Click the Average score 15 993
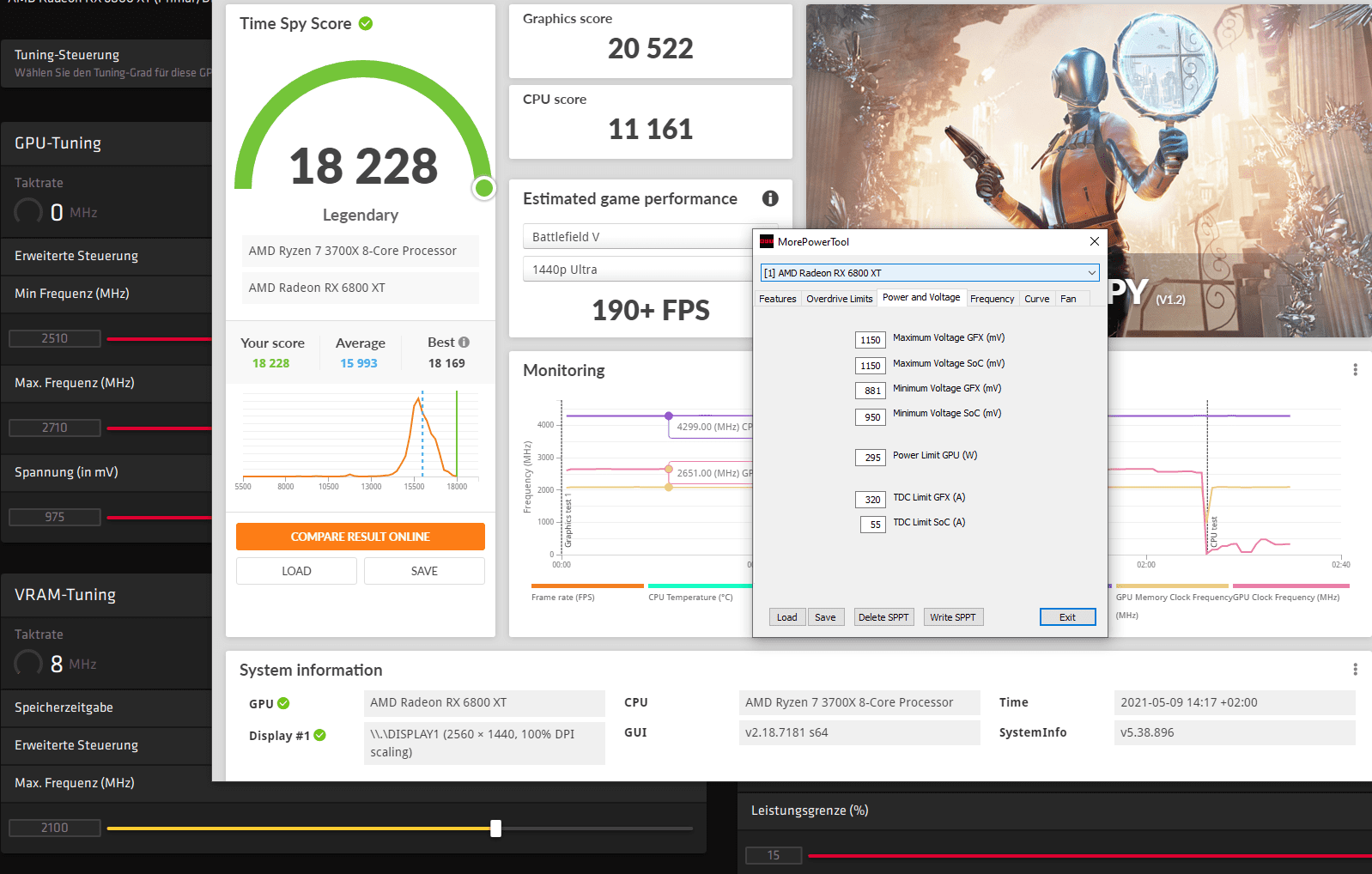The image size is (1372, 874). coord(359,363)
